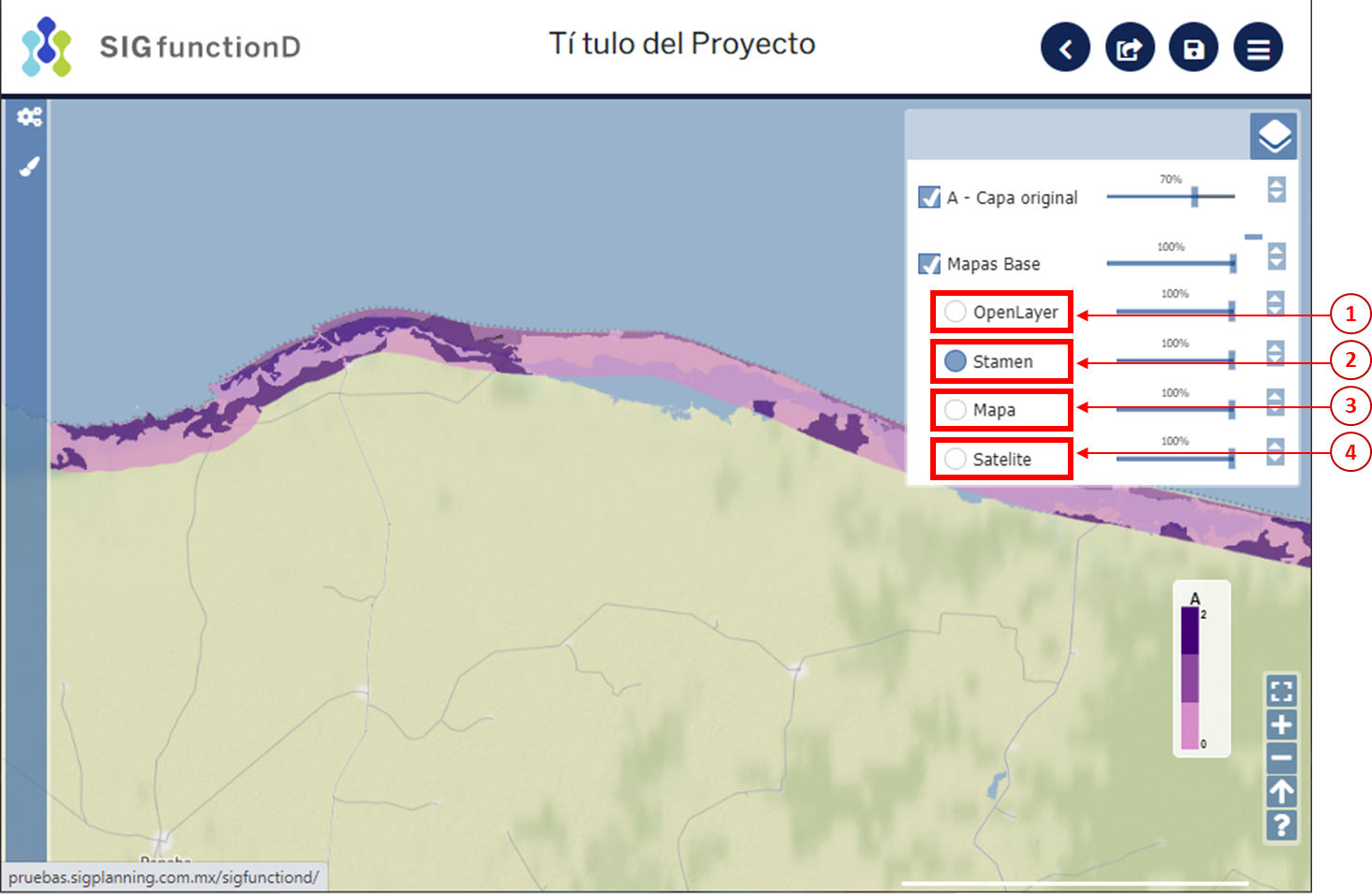Click the SIG functionD logo icon

coord(47,46)
